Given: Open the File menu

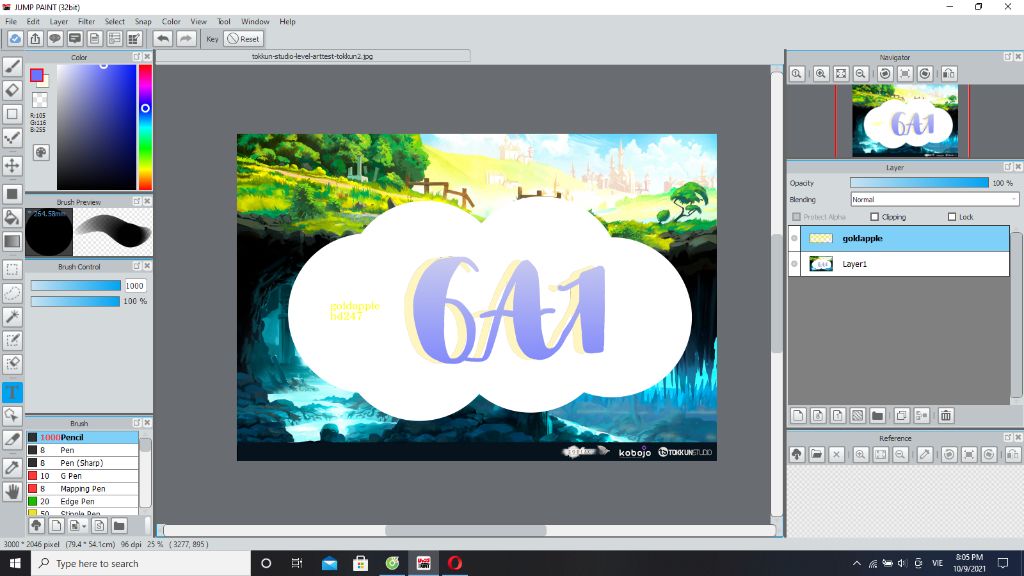Looking at the screenshot, I should (11, 22).
